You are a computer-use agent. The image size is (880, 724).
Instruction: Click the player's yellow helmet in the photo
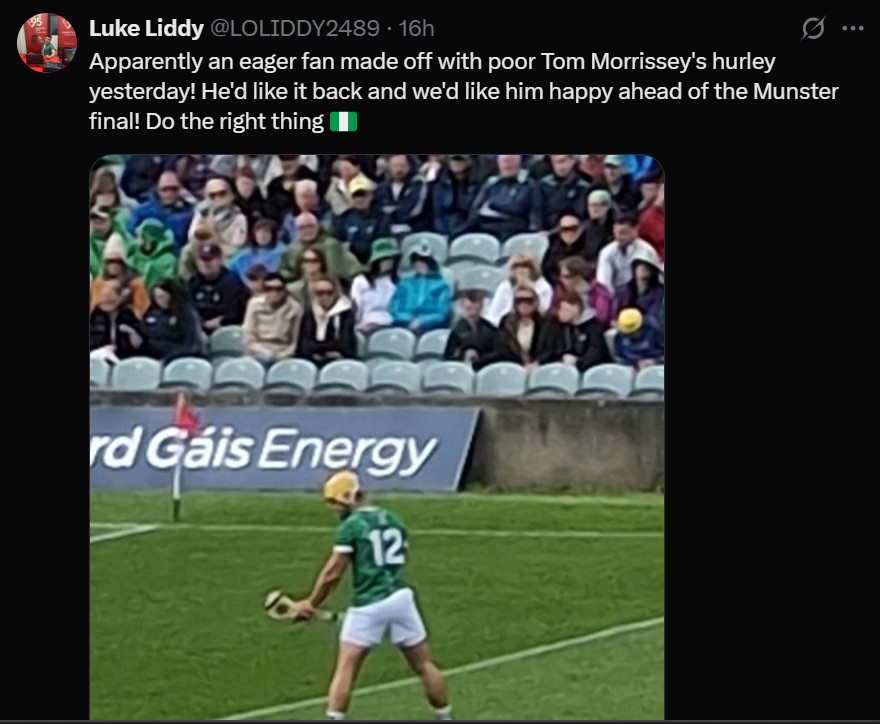[x=341, y=487]
